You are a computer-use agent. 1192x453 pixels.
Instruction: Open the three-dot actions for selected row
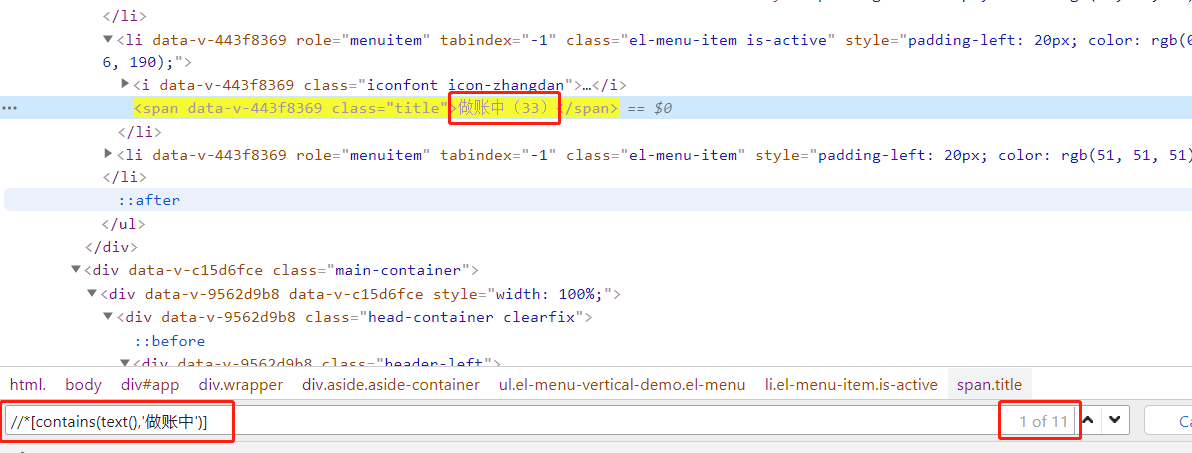[9, 109]
